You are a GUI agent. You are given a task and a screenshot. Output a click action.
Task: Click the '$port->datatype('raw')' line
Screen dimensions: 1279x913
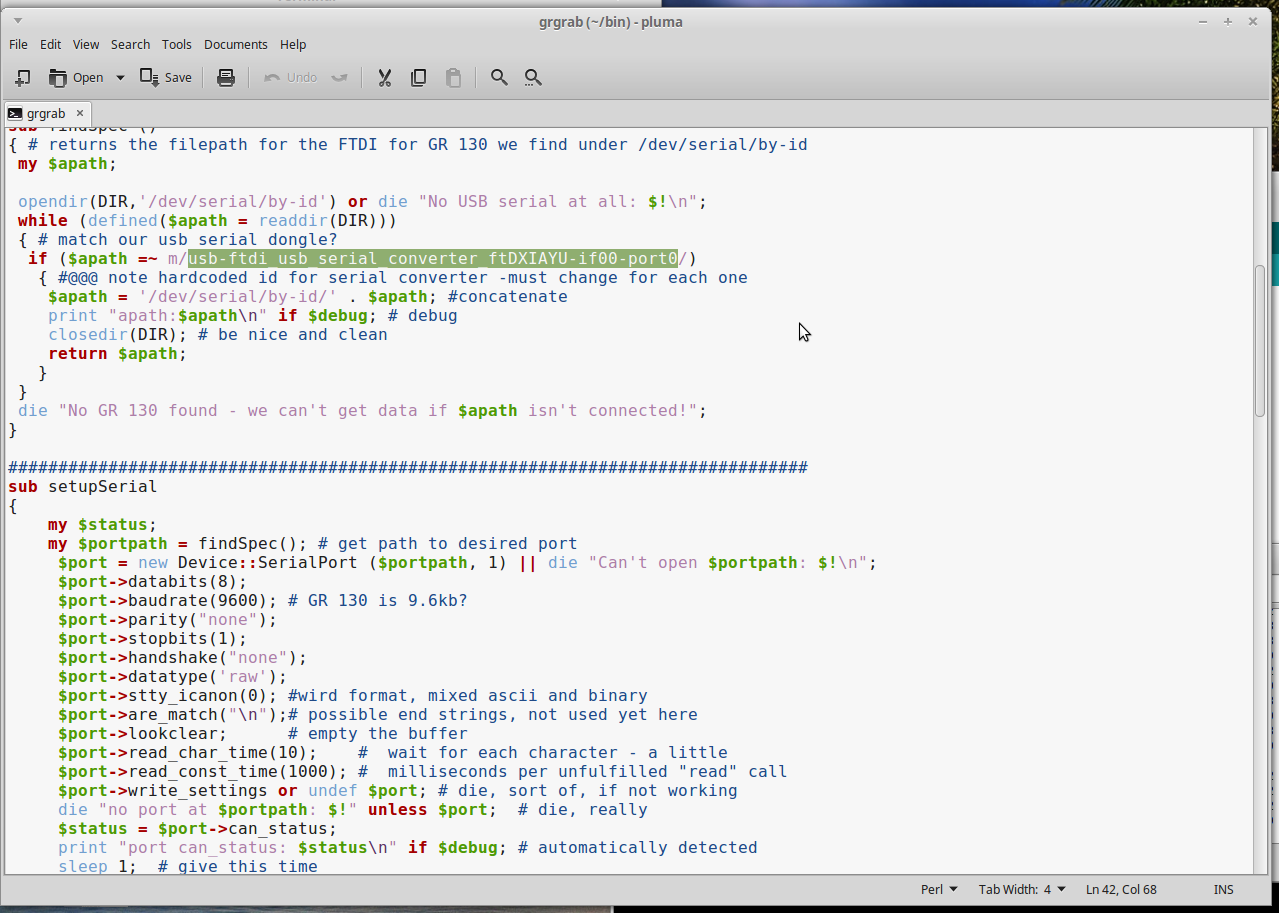pos(173,677)
